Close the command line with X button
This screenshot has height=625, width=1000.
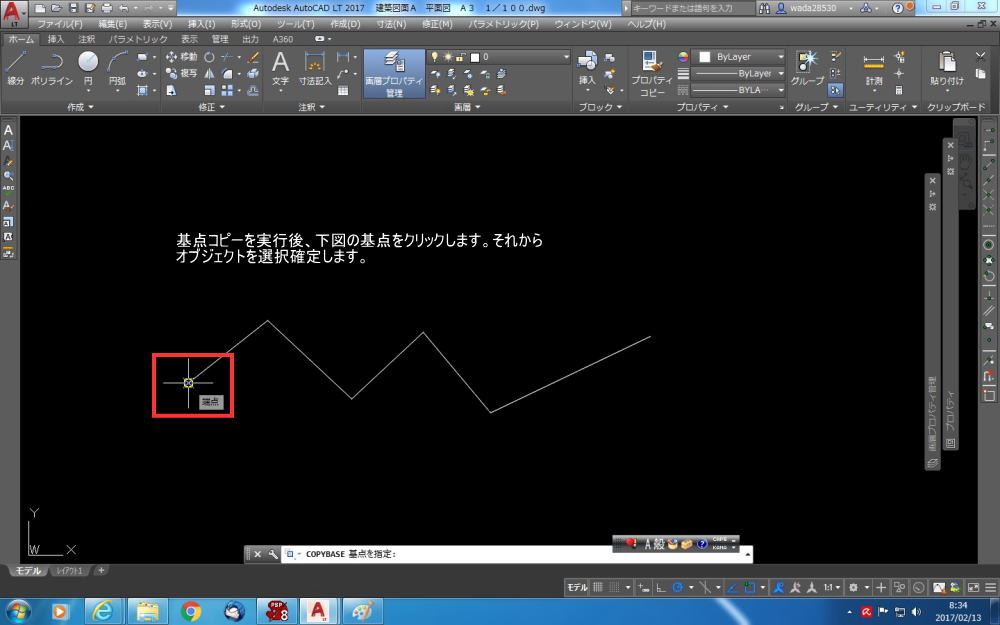(x=258, y=554)
